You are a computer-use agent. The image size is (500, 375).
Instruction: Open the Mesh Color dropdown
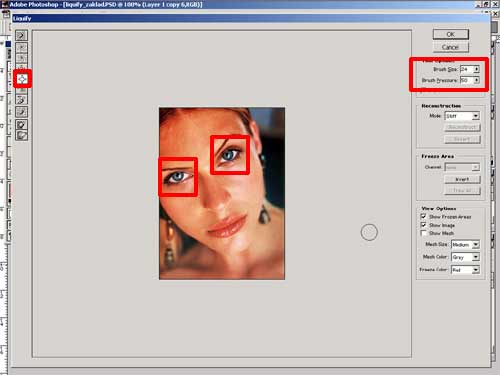[465, 257]
